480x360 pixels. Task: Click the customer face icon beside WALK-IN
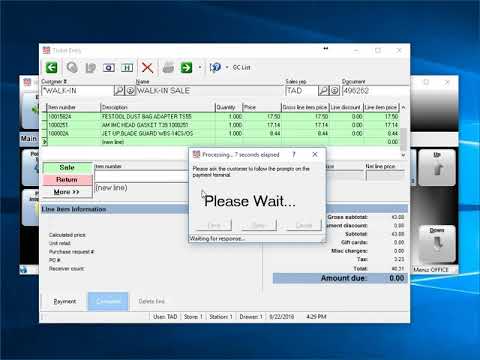tap(130, 90)
